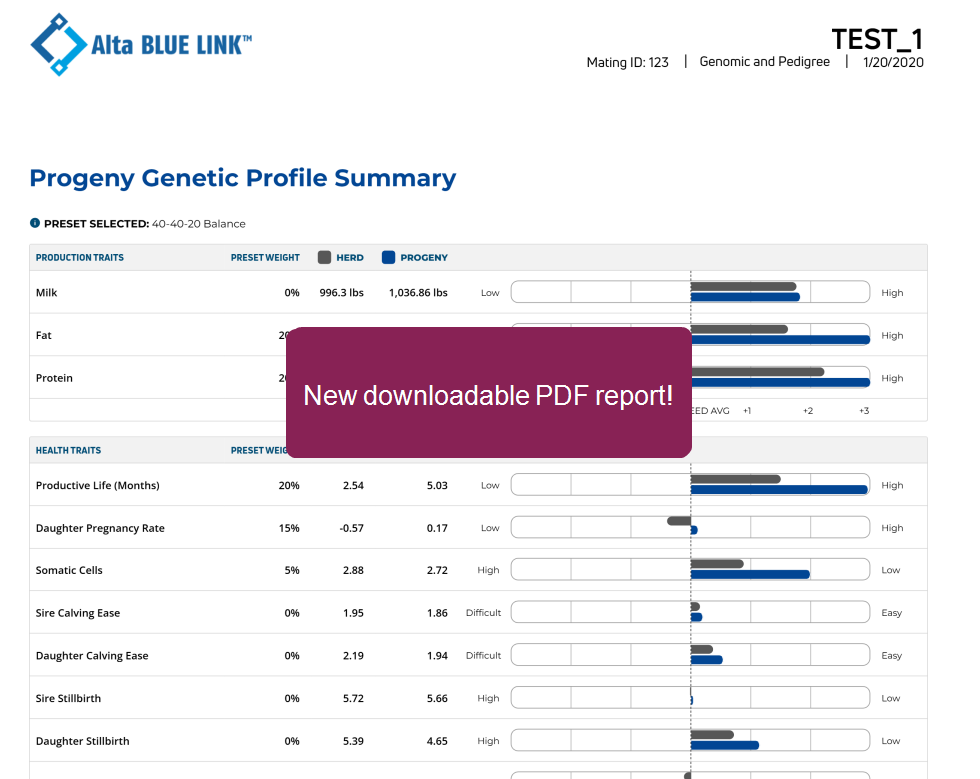This screenshot has width=980, height=779.
Task: Click the Daughter Calving Ease row label
Action: [x=92, y=656]
